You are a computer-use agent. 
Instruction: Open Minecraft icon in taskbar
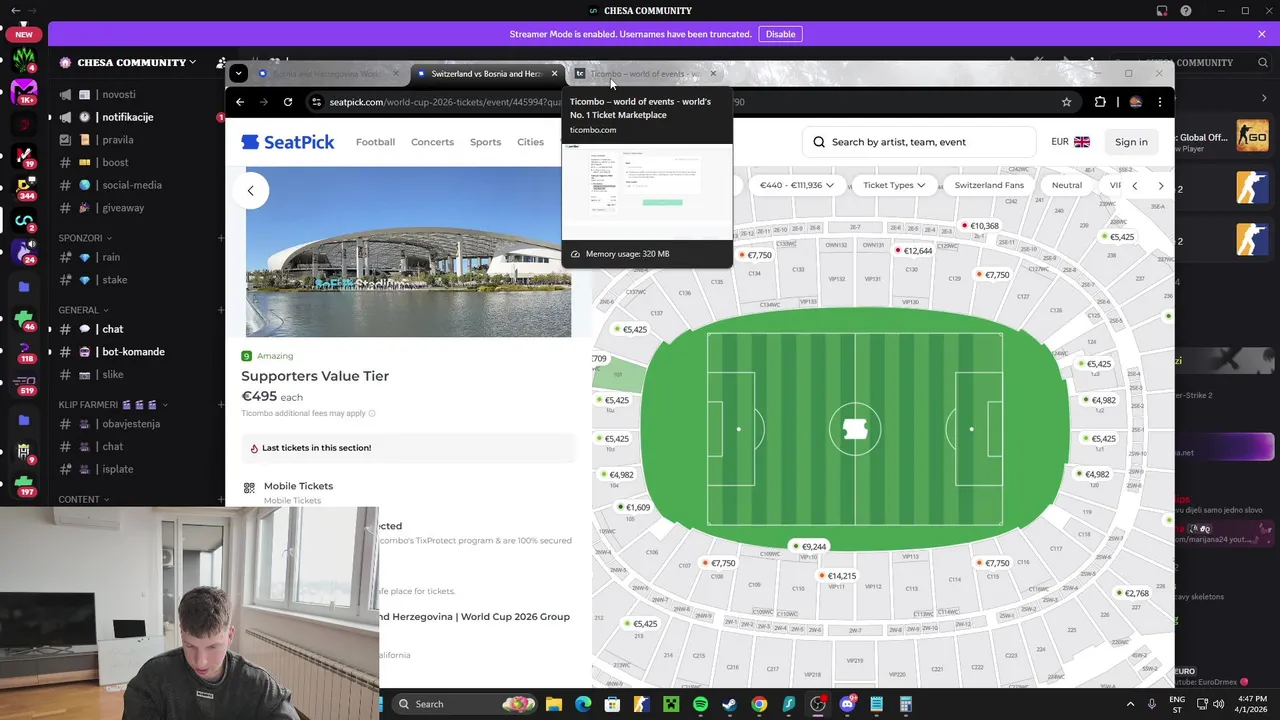click(671, 704)
